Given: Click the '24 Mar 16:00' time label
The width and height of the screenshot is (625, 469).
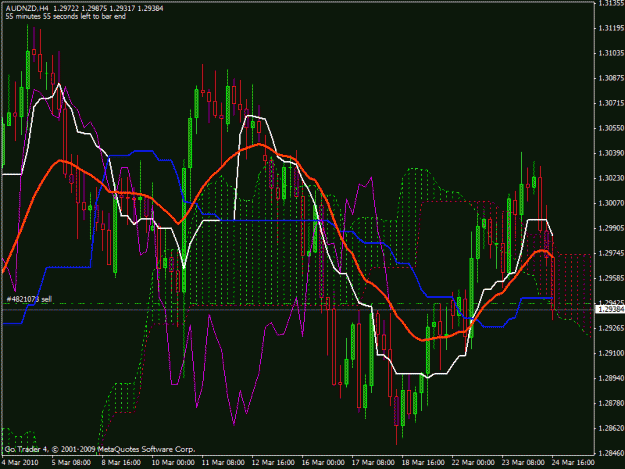Looking at the screenshot, I should (573, 462).
